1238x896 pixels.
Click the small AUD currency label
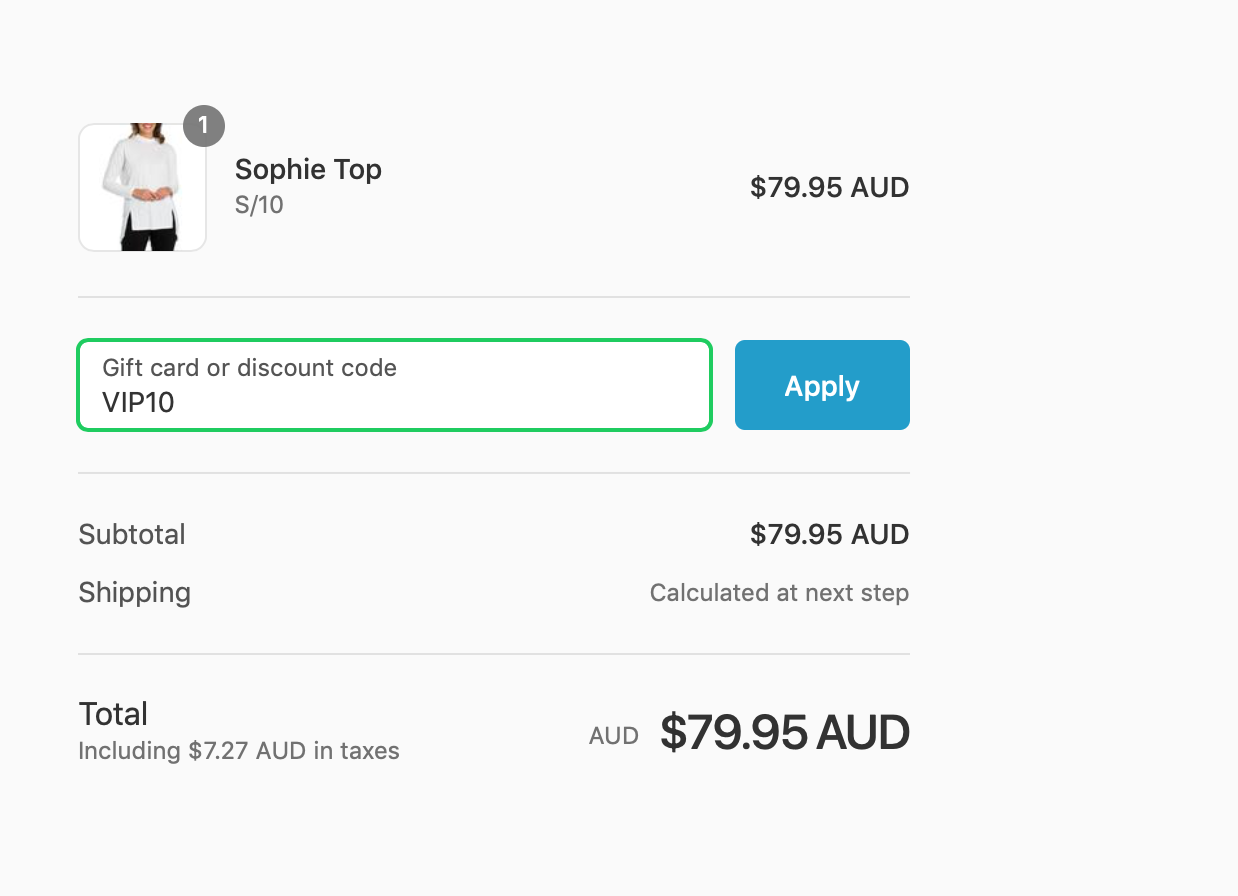coord(614,736)
